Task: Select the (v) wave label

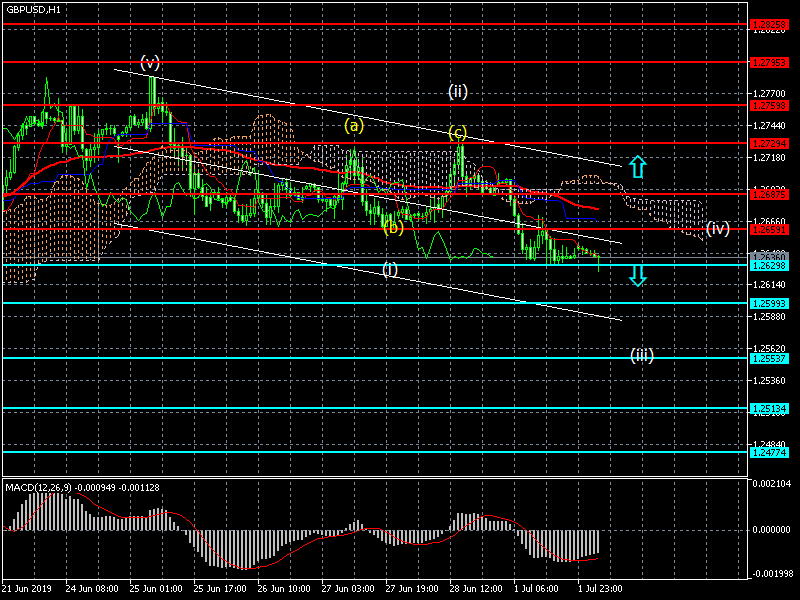Action: click(x=150, y=62)
